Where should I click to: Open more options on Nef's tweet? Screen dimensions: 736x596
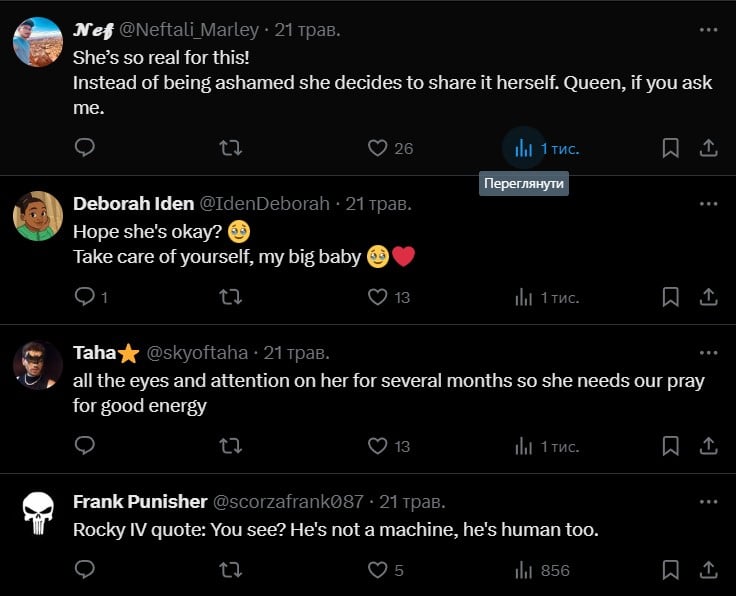708,30
